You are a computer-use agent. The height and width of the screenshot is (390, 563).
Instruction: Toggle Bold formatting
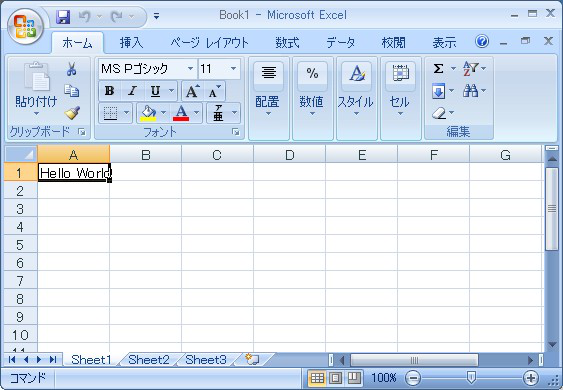110,91
